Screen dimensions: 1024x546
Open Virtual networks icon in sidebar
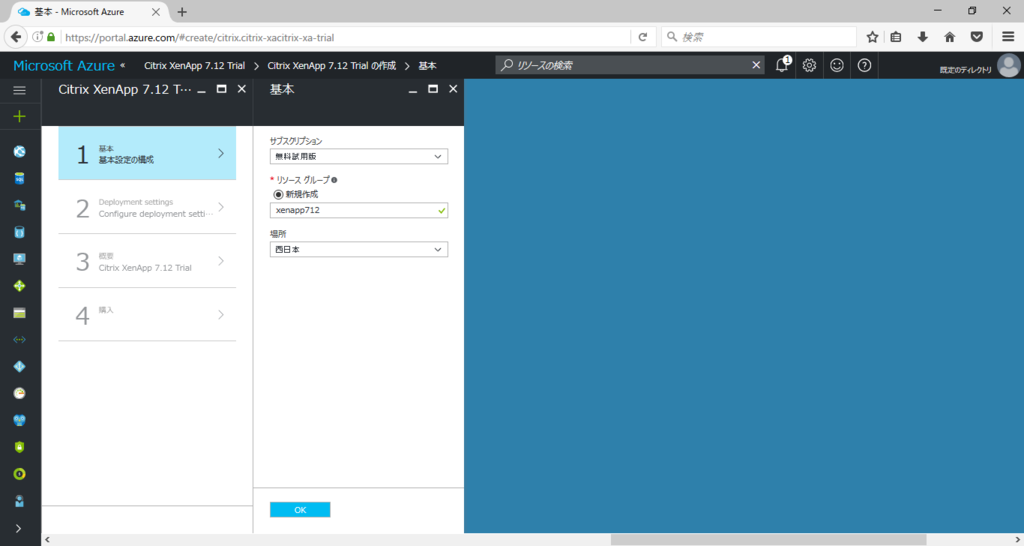[x=20, y=340]
